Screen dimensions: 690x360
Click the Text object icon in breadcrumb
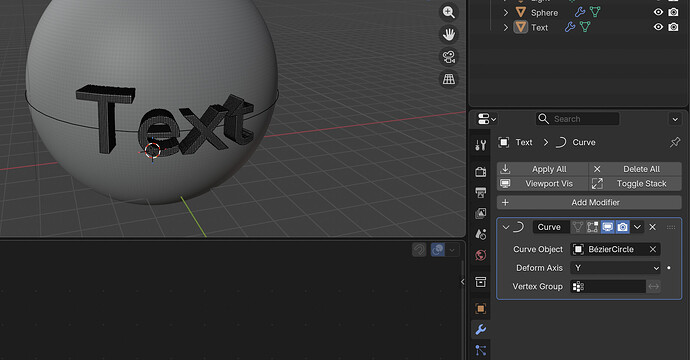(x=503, y=142)
